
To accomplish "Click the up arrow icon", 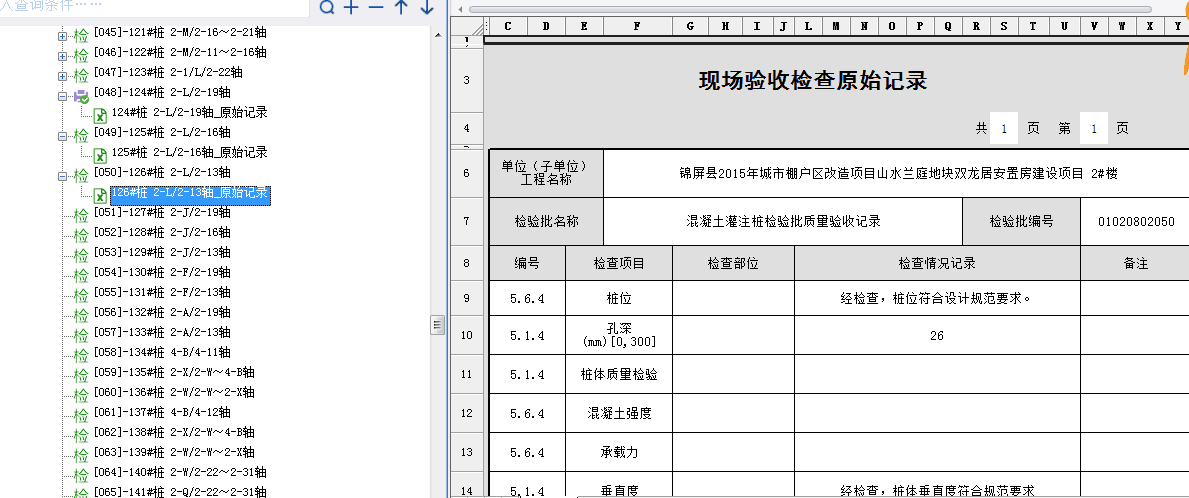I will [x=401, y=9].
